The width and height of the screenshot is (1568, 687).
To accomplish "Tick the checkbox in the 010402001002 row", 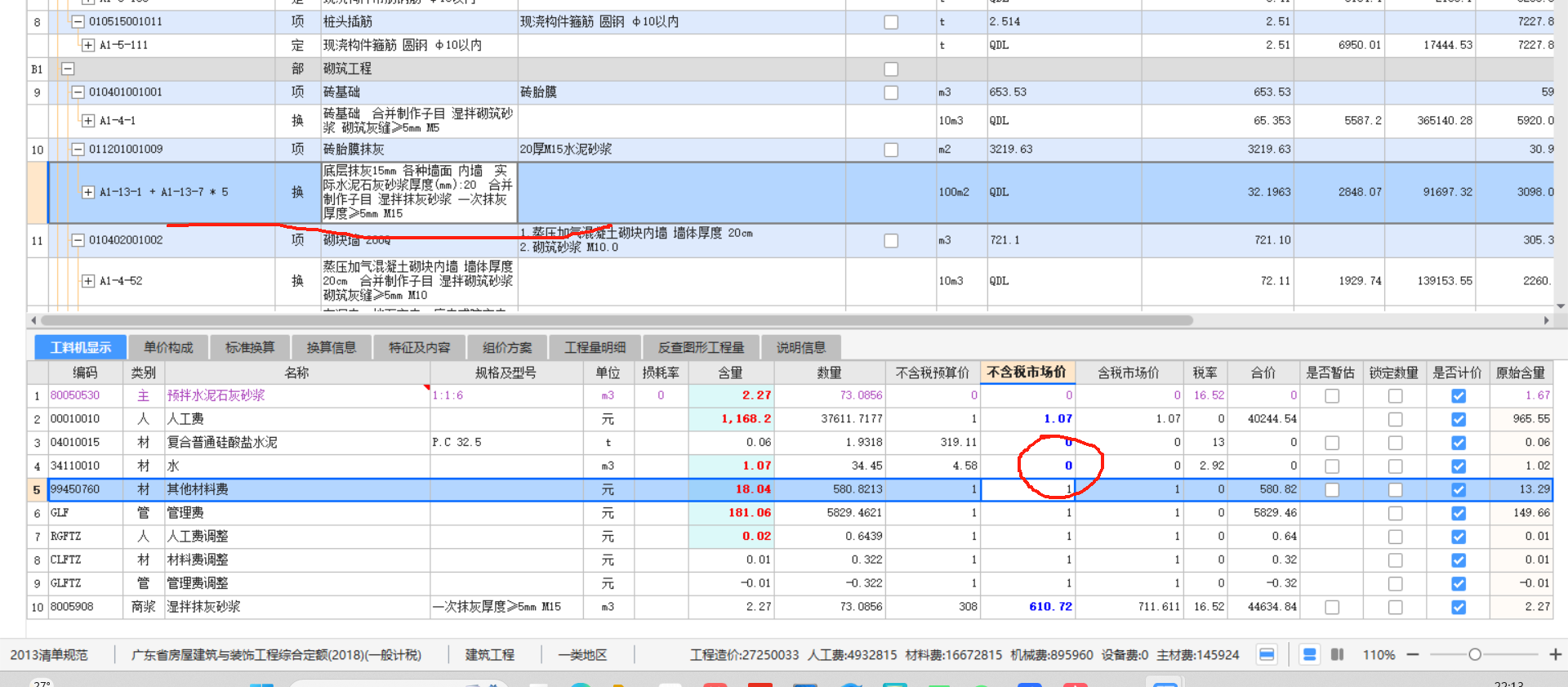I will point(891,241).
